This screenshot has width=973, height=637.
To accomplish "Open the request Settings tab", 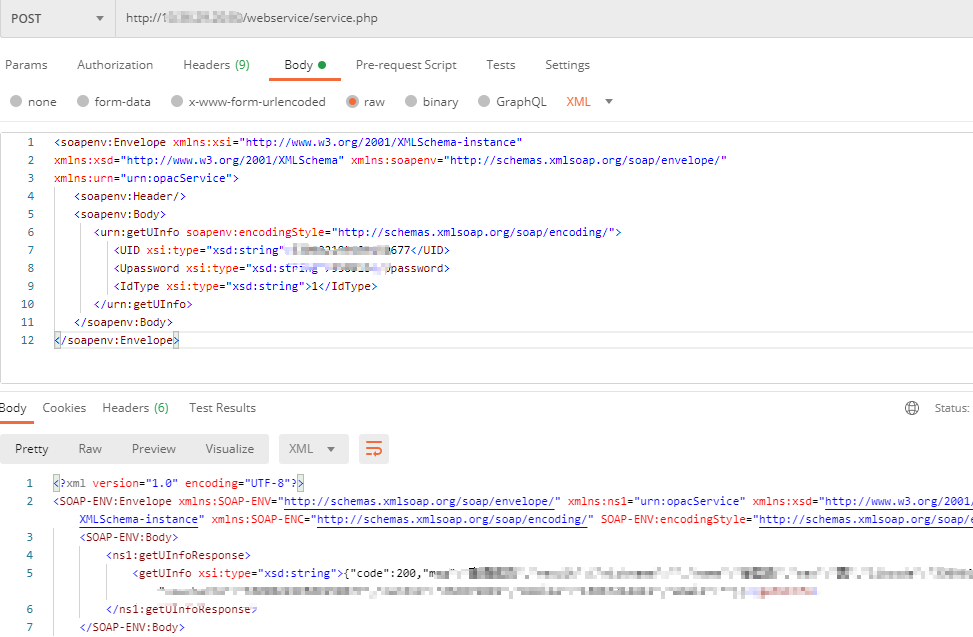I will point(567,65).
